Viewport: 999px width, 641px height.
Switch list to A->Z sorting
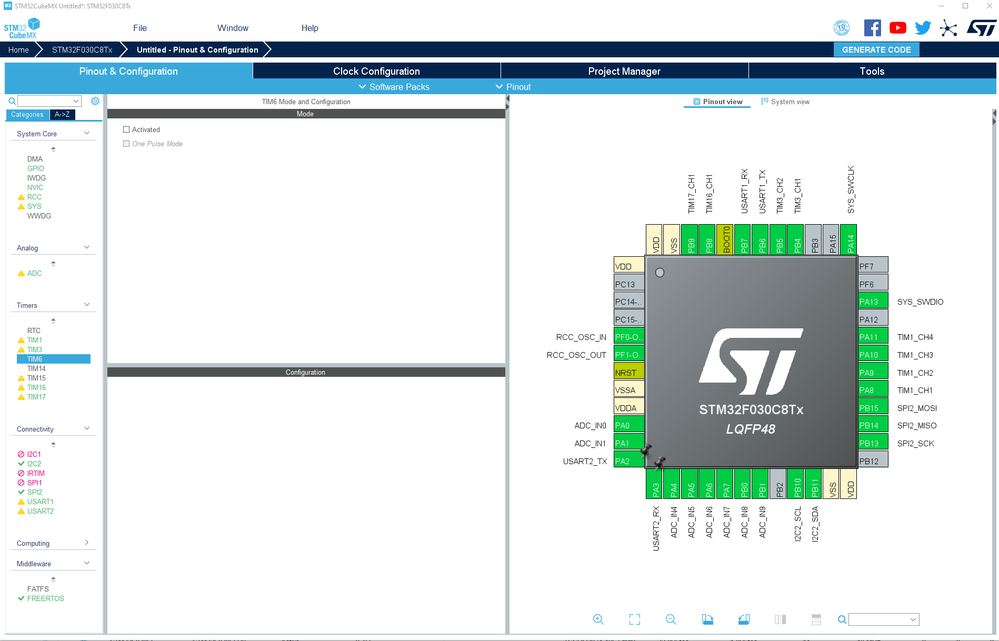[62, 115]
